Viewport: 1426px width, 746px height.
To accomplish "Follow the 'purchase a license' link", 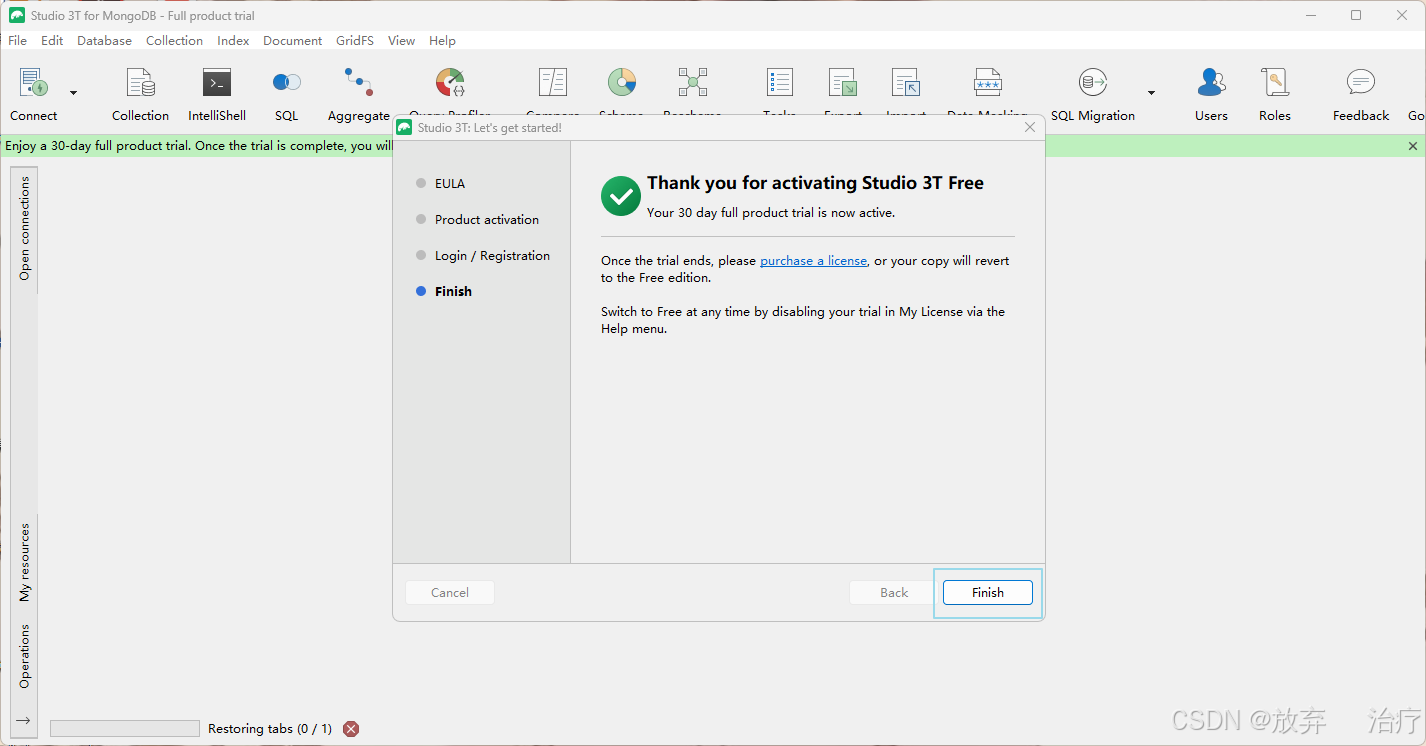I will [x=813, y=261].
